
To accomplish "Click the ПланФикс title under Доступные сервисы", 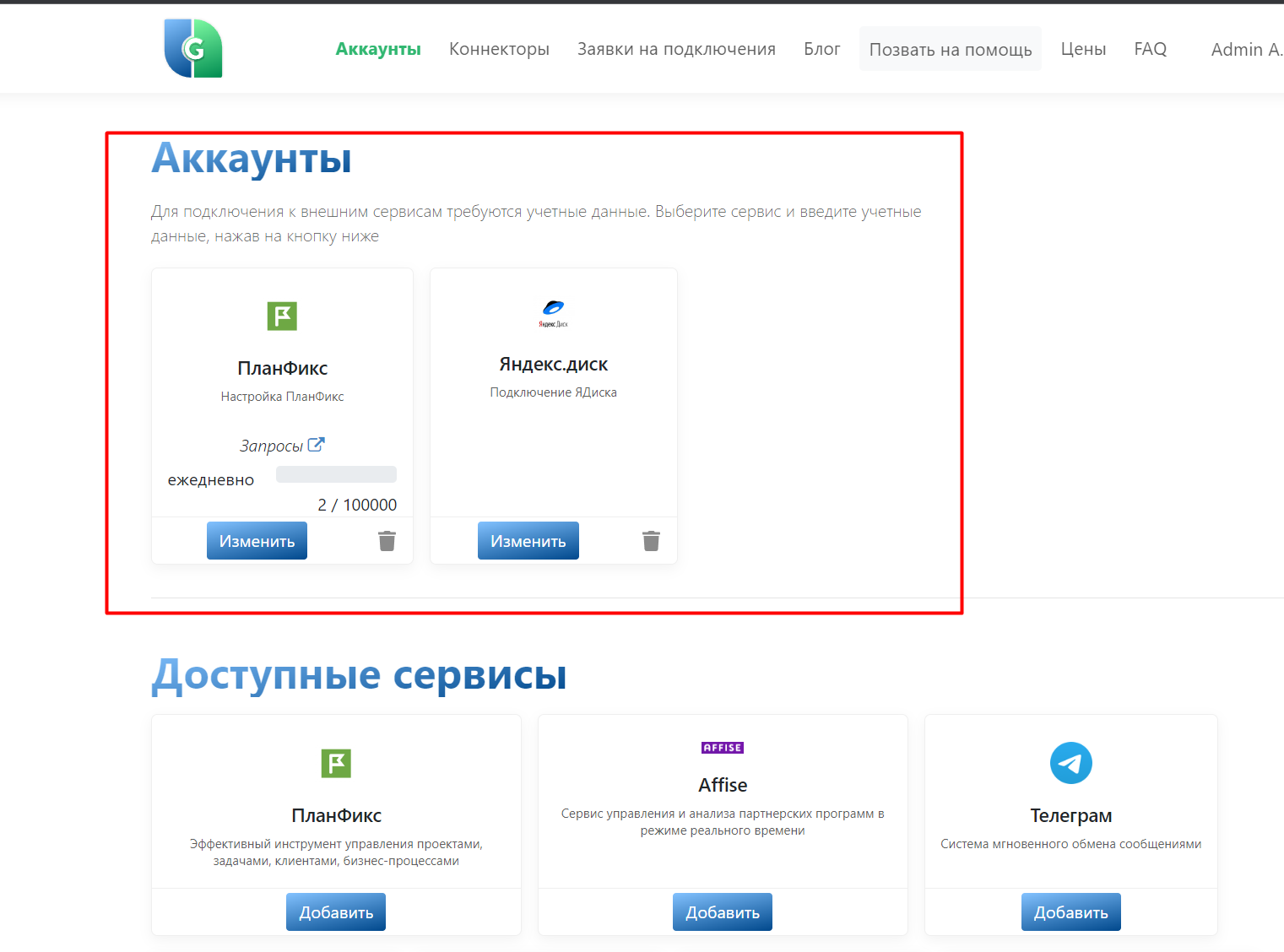I will pyautogui.click(x=336, y=815).
